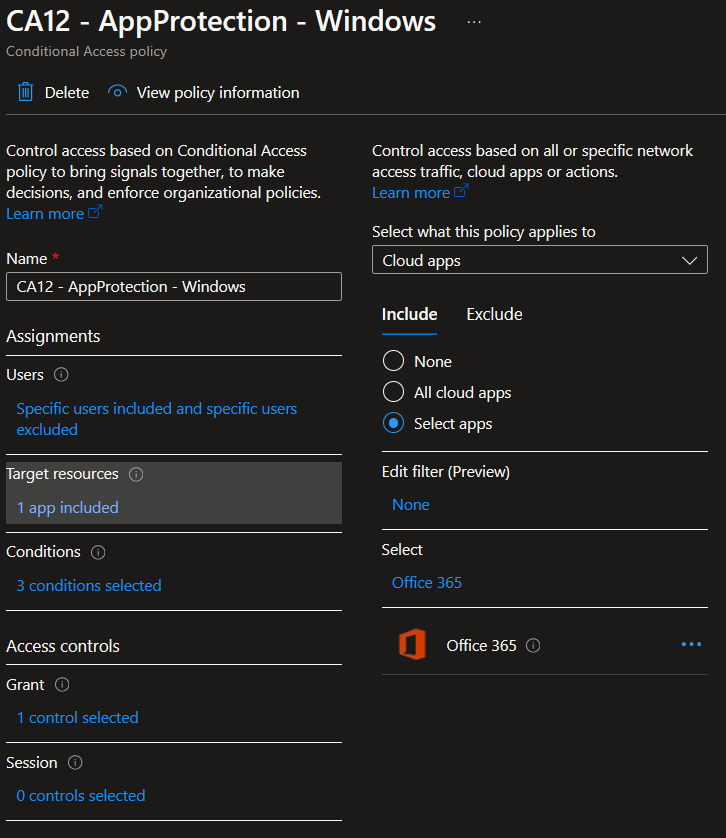Choose the Select apps radio button
726x838 pixels.
coord(393,424)
